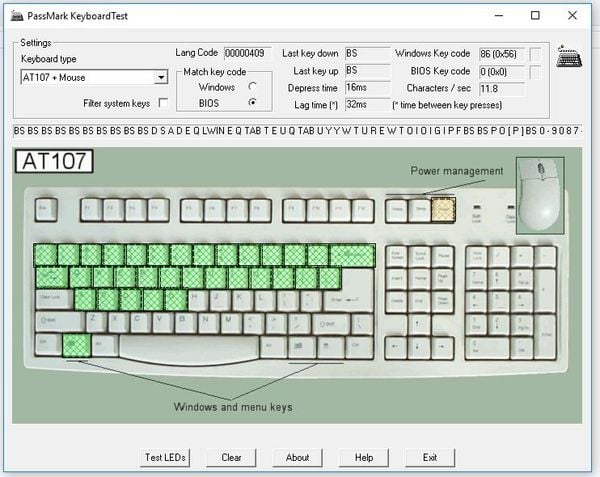The width and height of the screenshot is (600, 477).
Task: Click the M key on keyboard
Action: pyautogui.click(x=231, y=322)
